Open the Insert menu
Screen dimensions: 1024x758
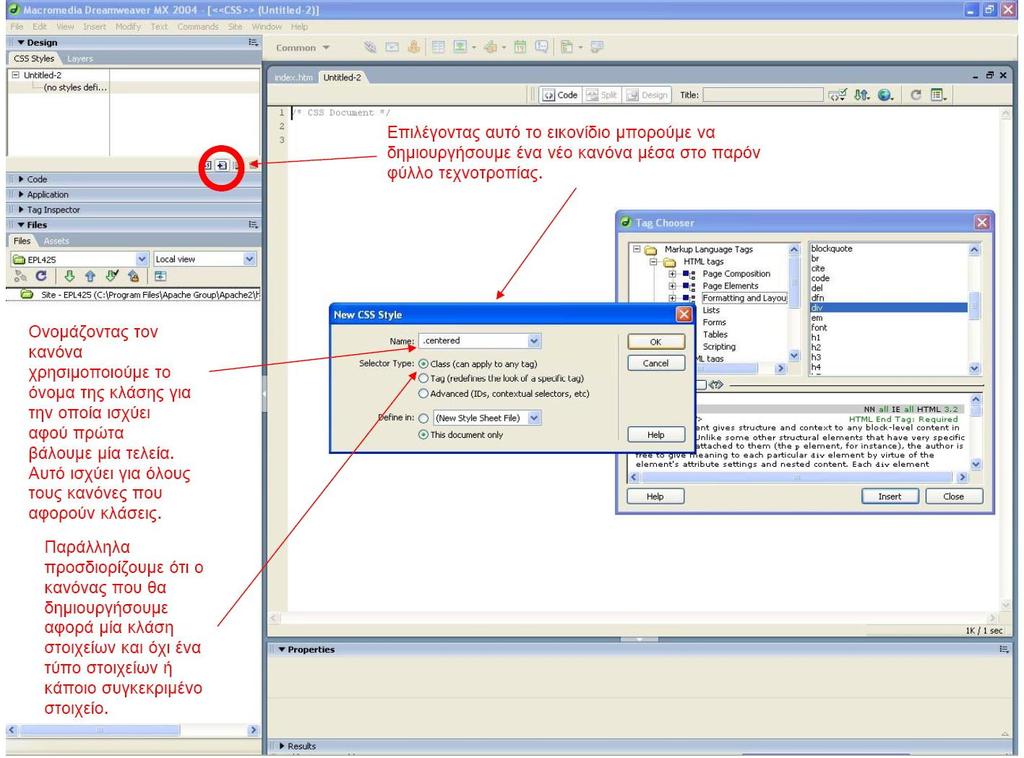(x=95, y=27)
